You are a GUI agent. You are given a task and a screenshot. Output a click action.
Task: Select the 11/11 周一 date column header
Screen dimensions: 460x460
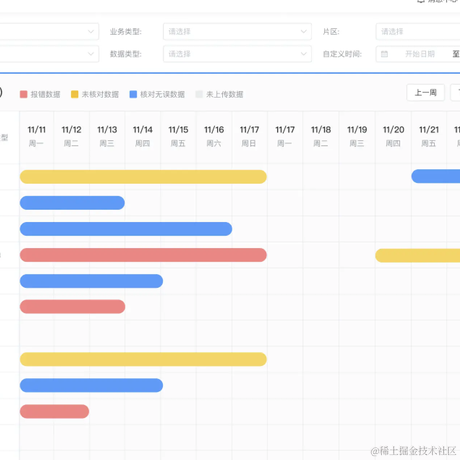pyautogui.click(x=36, y=136)
